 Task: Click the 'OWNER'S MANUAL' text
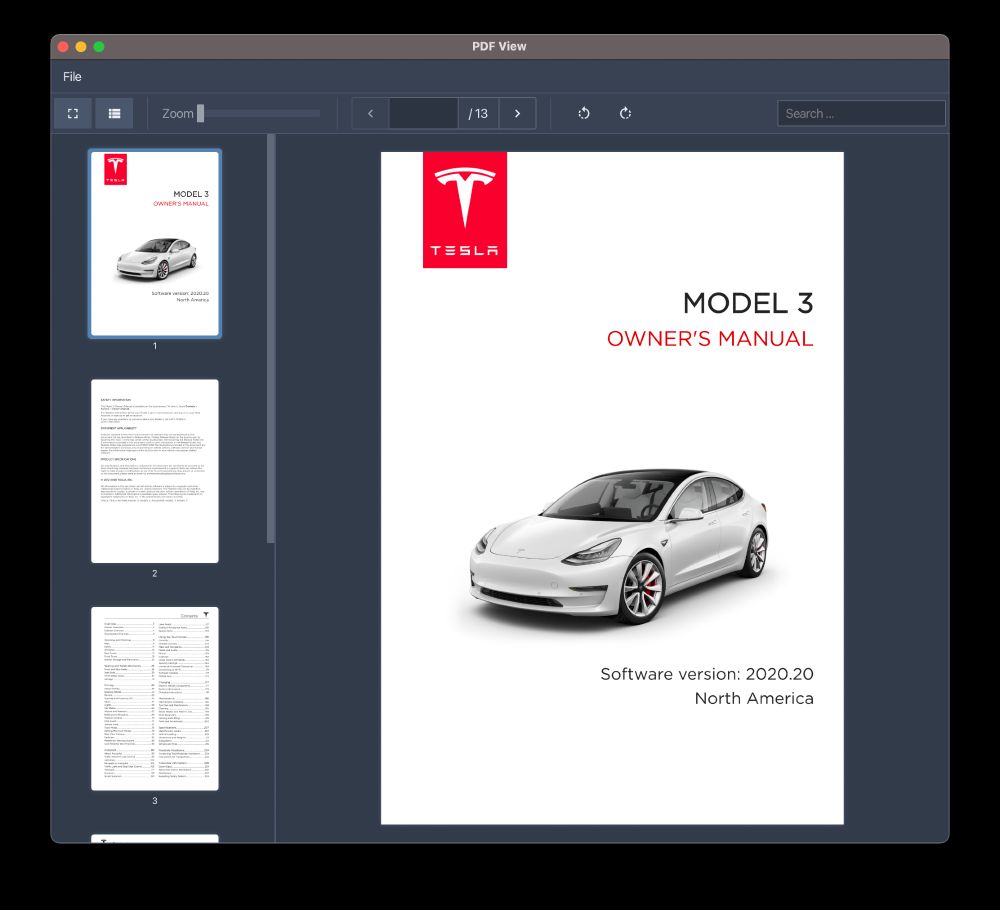710,339
